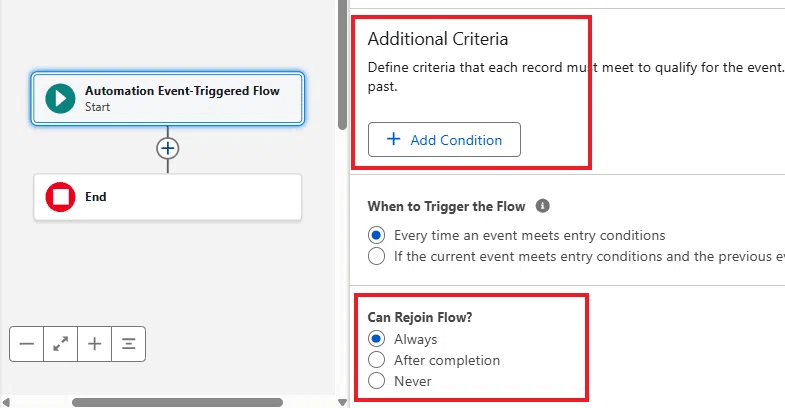Click the Add Condition button
The image size is (785, 408).
click(444, 140)
